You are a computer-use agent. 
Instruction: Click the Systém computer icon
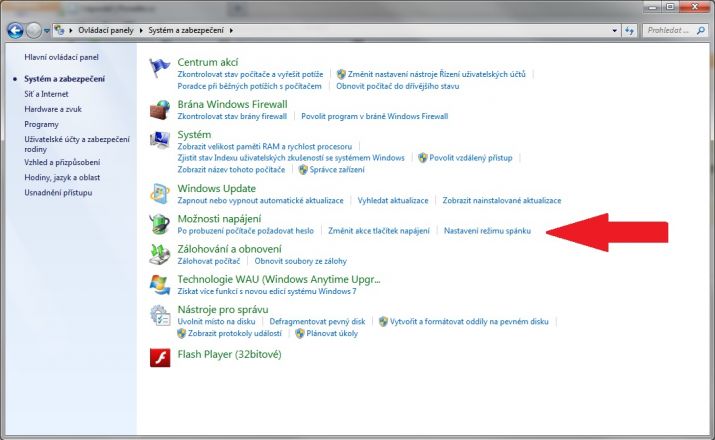click(160, 140)
